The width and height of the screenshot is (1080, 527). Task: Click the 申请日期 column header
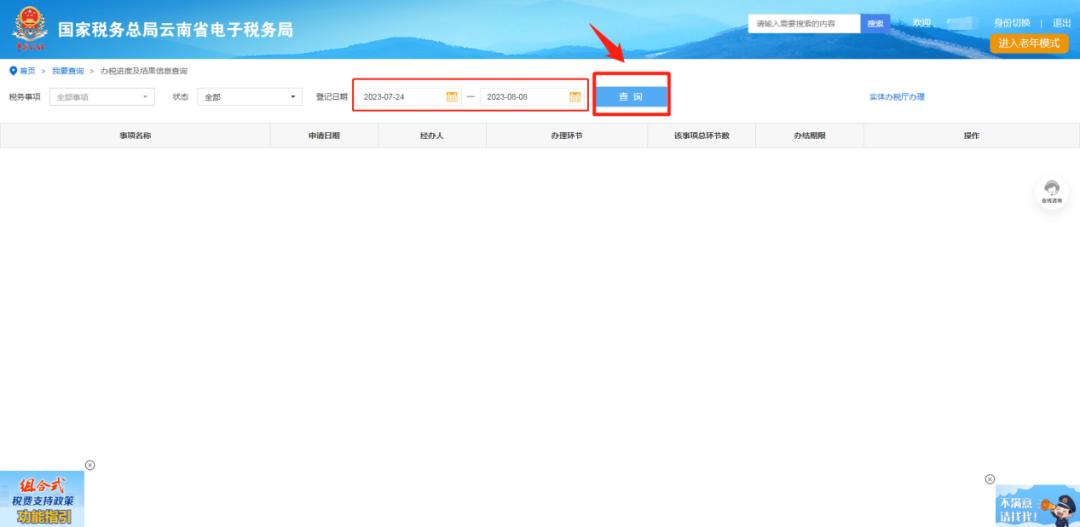324,136
